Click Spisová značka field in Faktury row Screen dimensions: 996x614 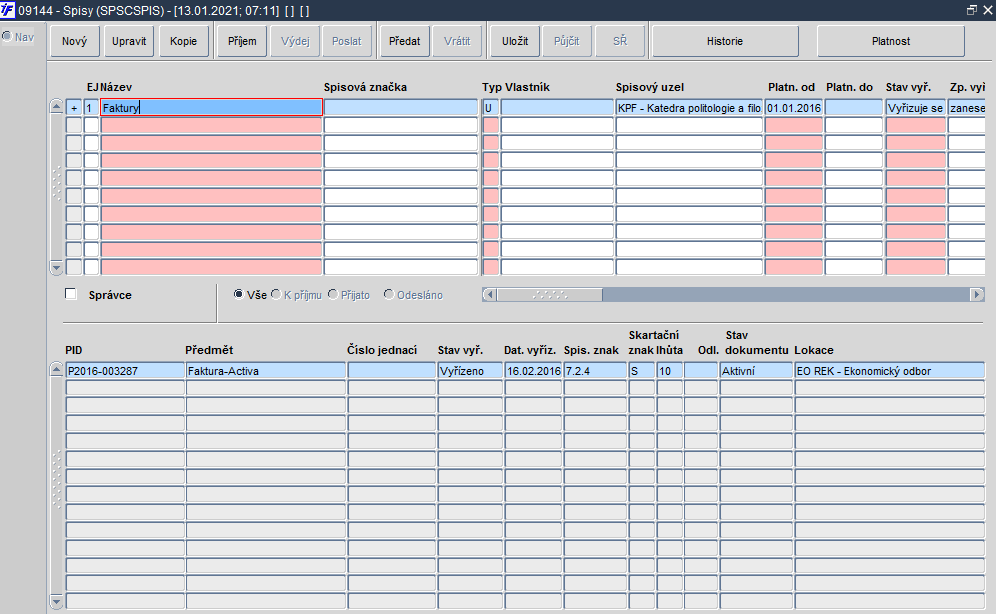401,108
